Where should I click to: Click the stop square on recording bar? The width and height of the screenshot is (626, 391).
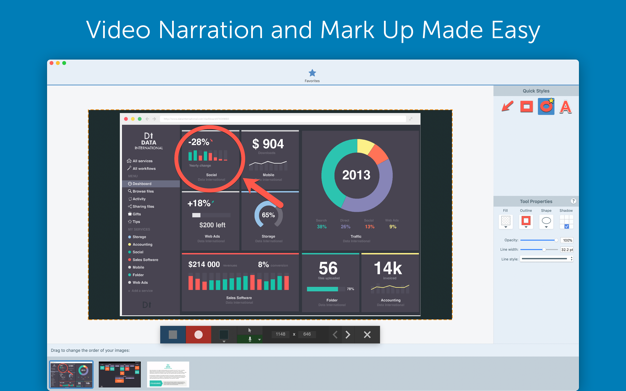[173, 335]
